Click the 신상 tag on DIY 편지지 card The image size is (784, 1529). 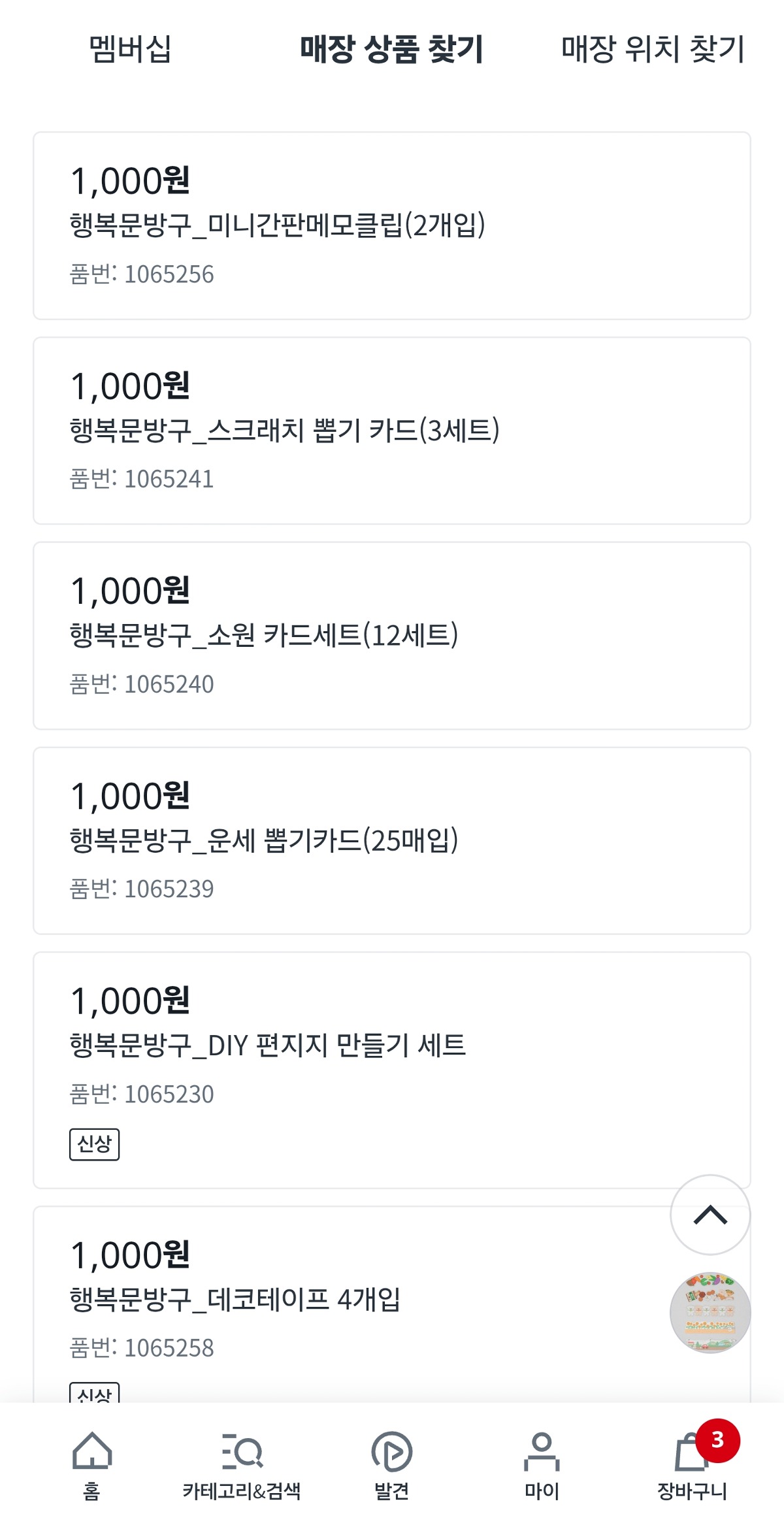pos(94,1144)
